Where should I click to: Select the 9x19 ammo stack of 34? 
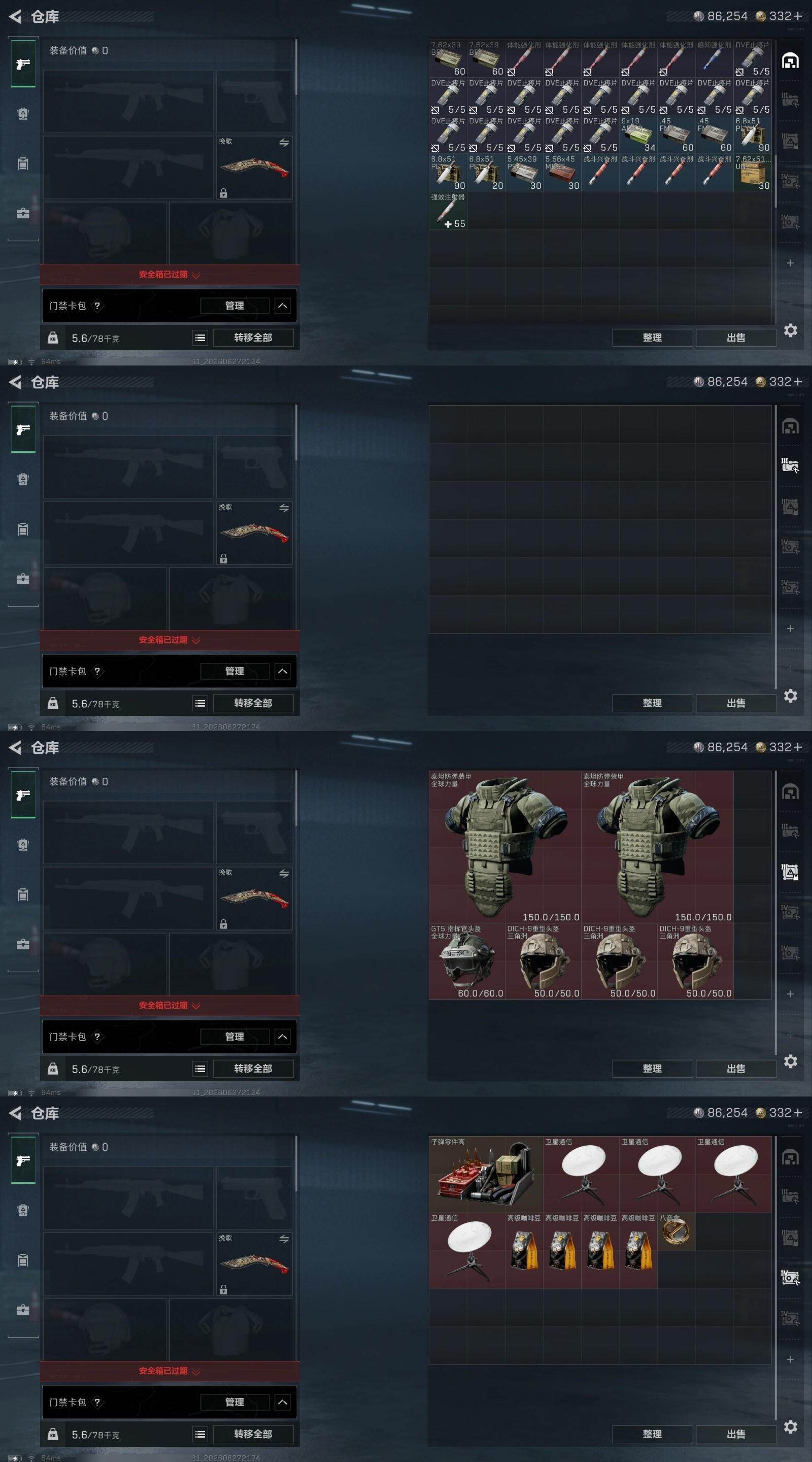click(638, 135)
